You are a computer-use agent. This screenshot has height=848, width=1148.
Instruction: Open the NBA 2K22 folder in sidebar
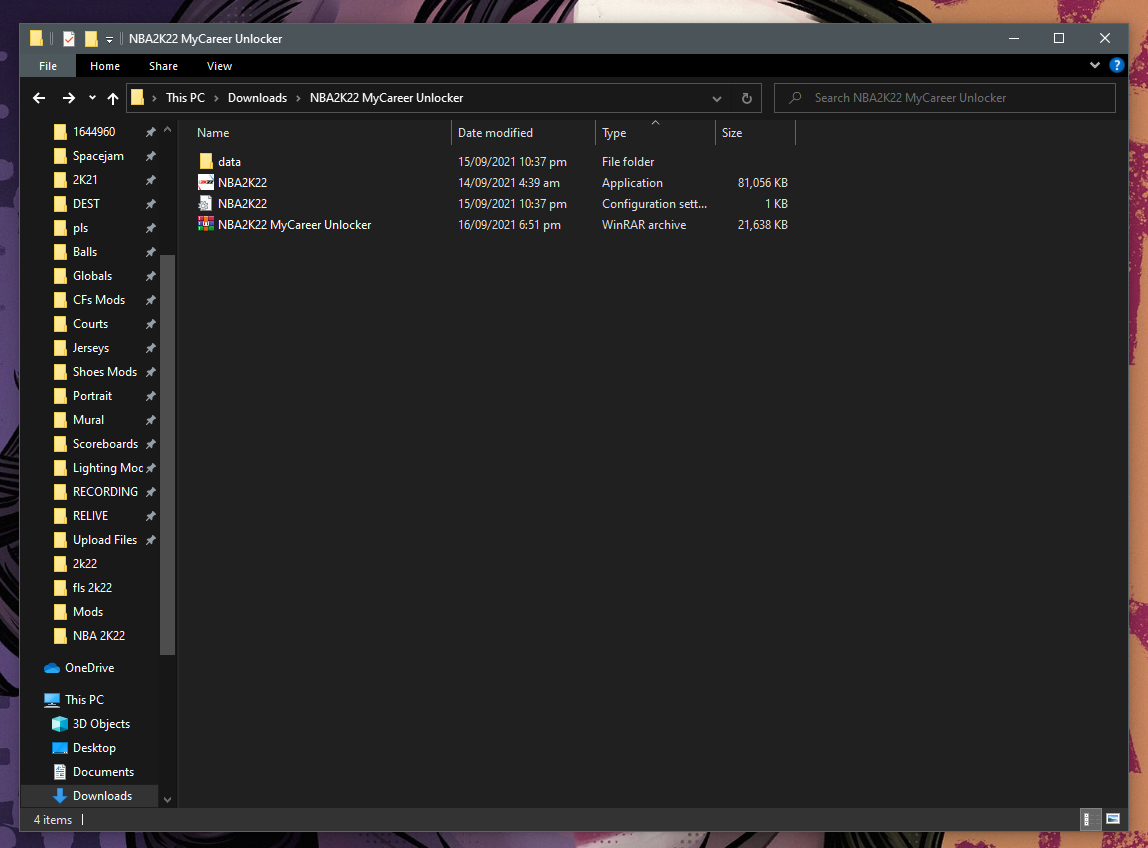tap(99, 636)
